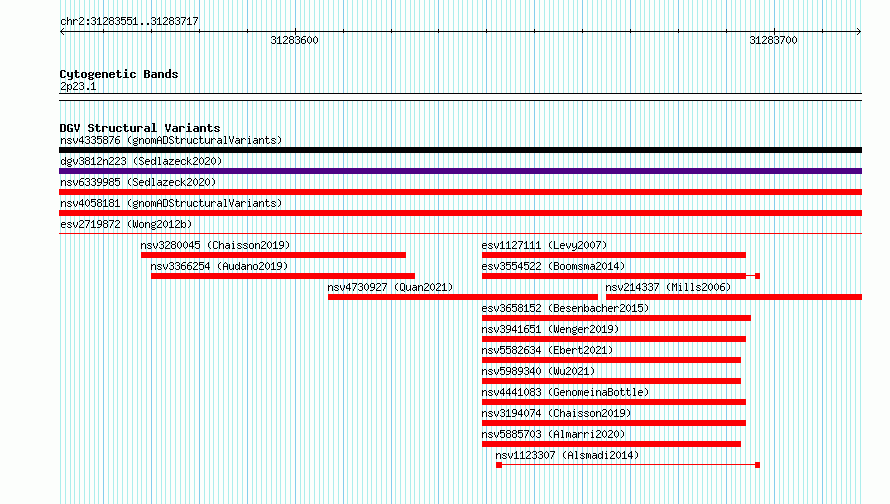
Task: Select the nsv3194074 red feature bar
Action: 614,423
